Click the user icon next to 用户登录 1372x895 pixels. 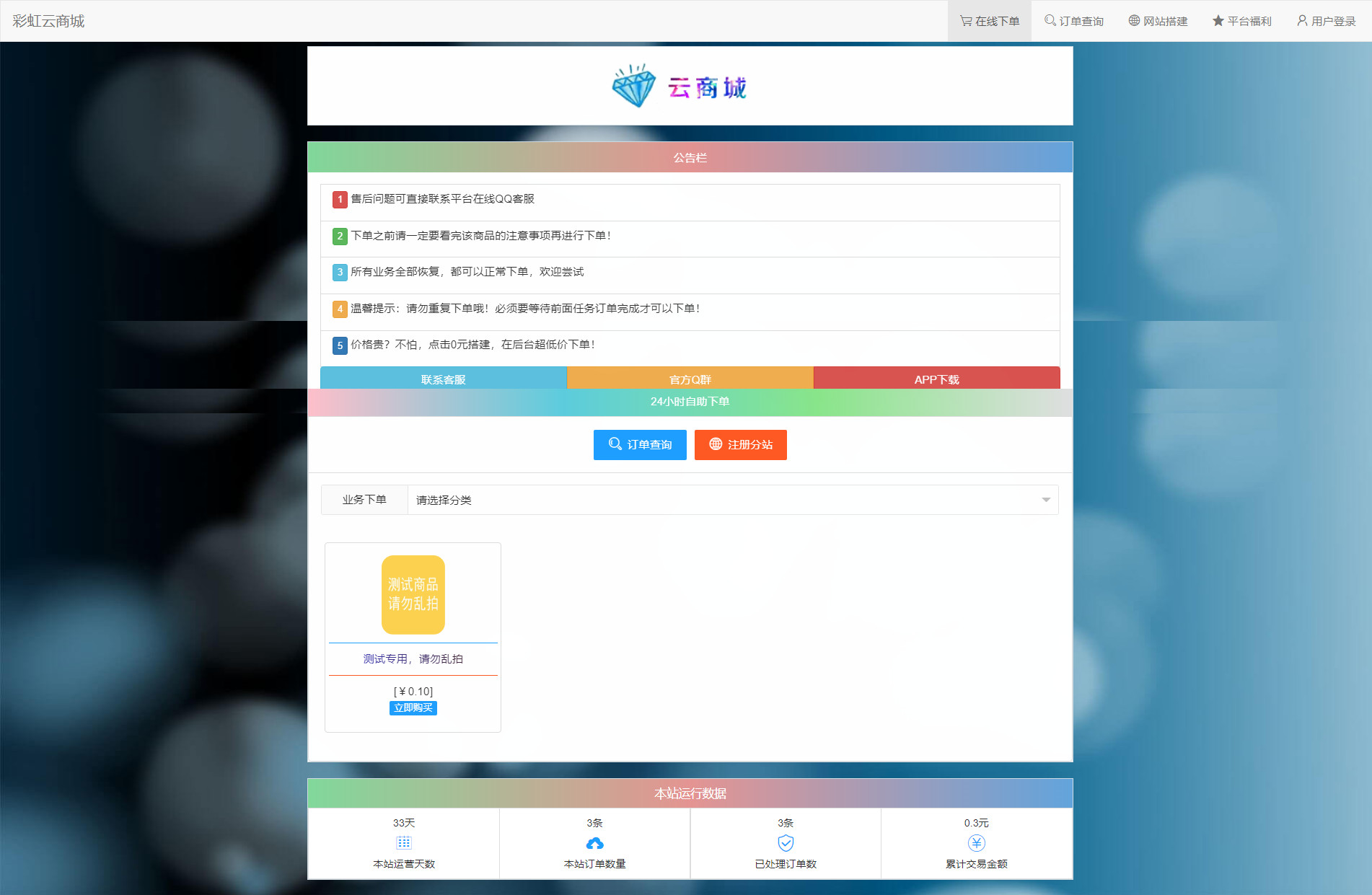[1301, 20]
